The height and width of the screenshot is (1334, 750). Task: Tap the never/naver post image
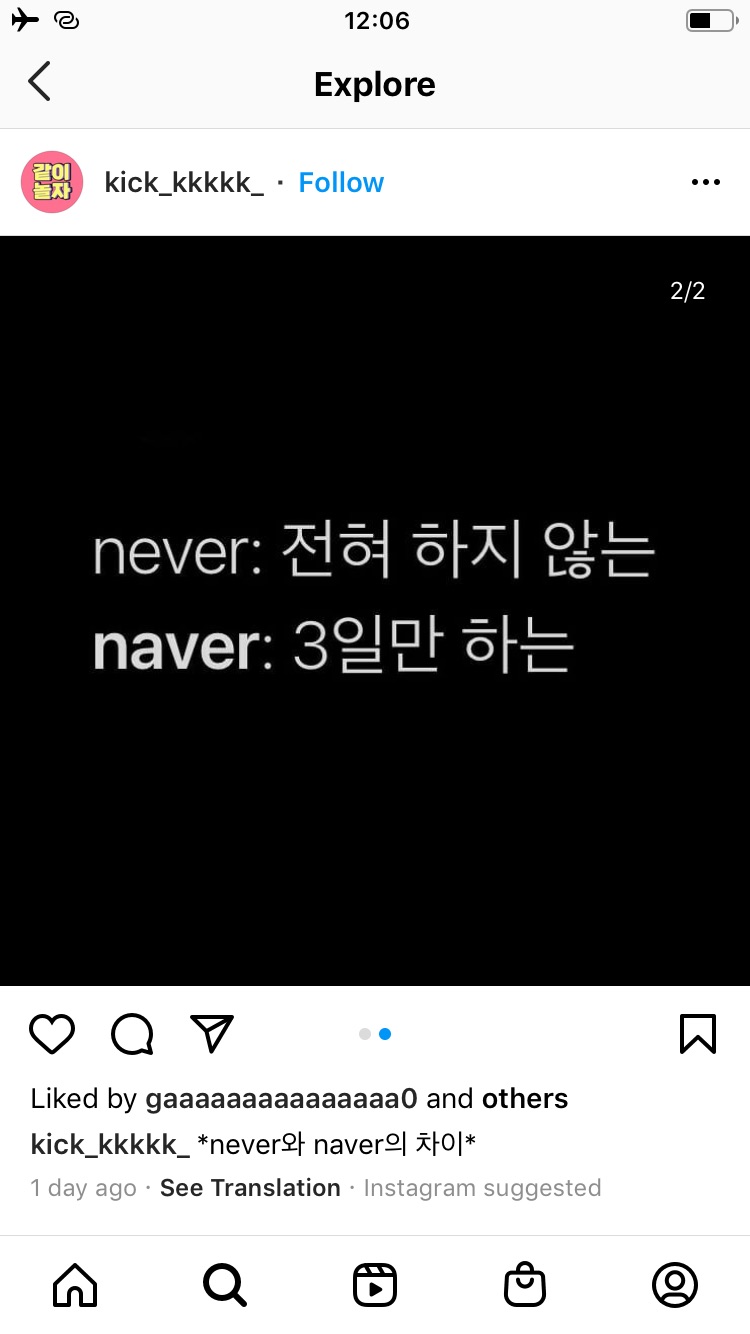pos(375,611)
